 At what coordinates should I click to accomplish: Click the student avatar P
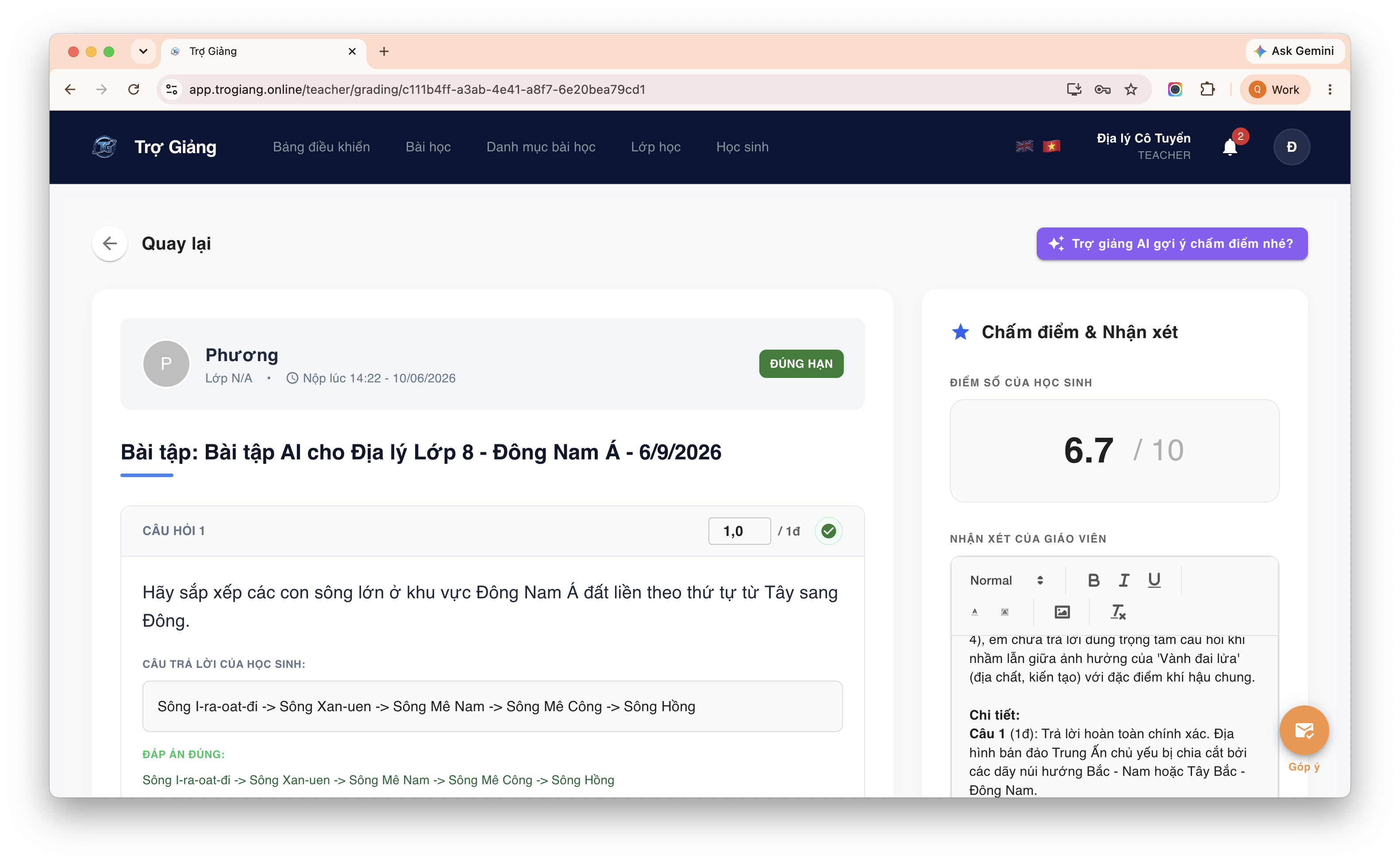pos(166,364)
